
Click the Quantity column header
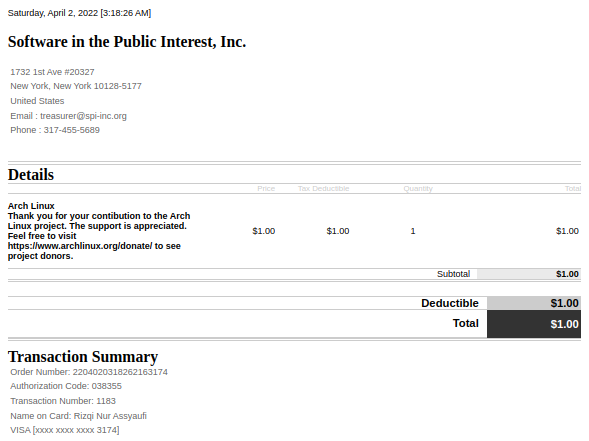[x=418, y=189]
